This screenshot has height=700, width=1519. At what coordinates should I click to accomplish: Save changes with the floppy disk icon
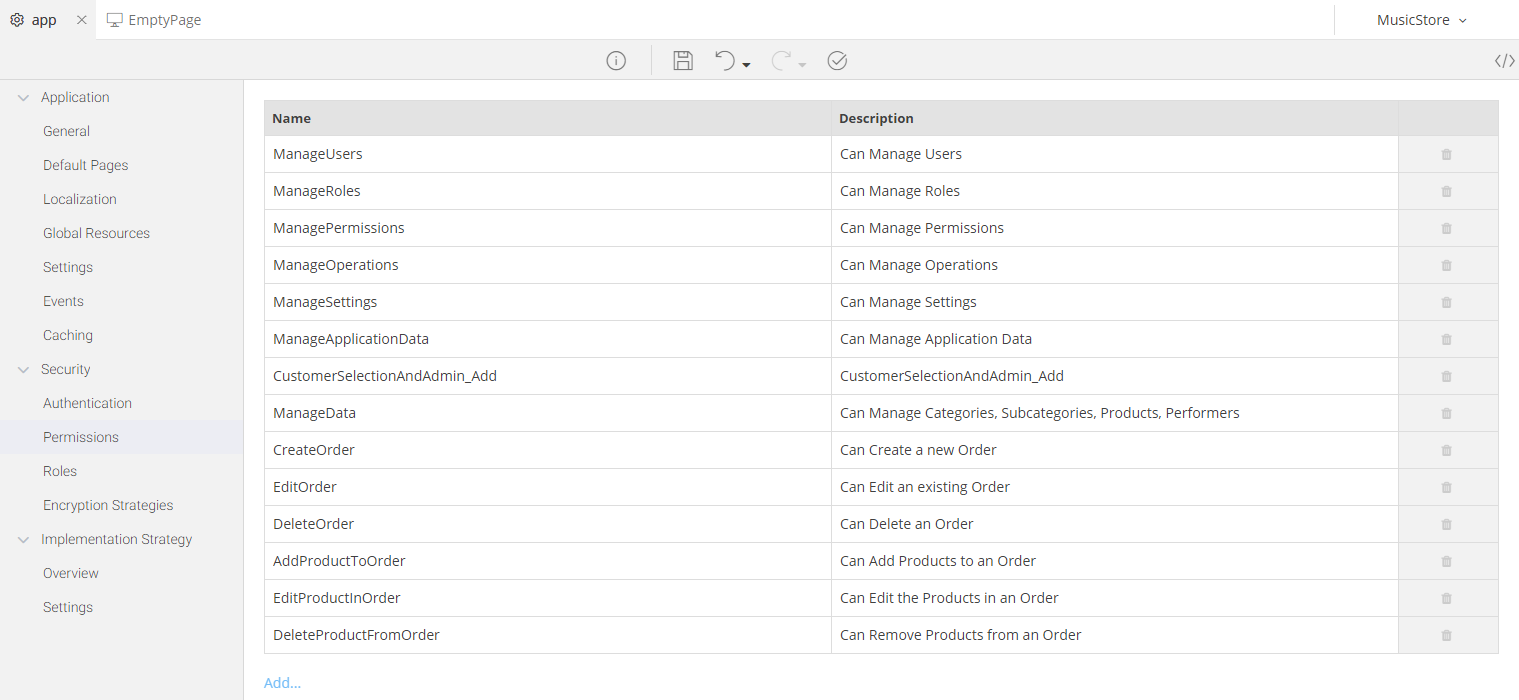click(x=683, y=61)
